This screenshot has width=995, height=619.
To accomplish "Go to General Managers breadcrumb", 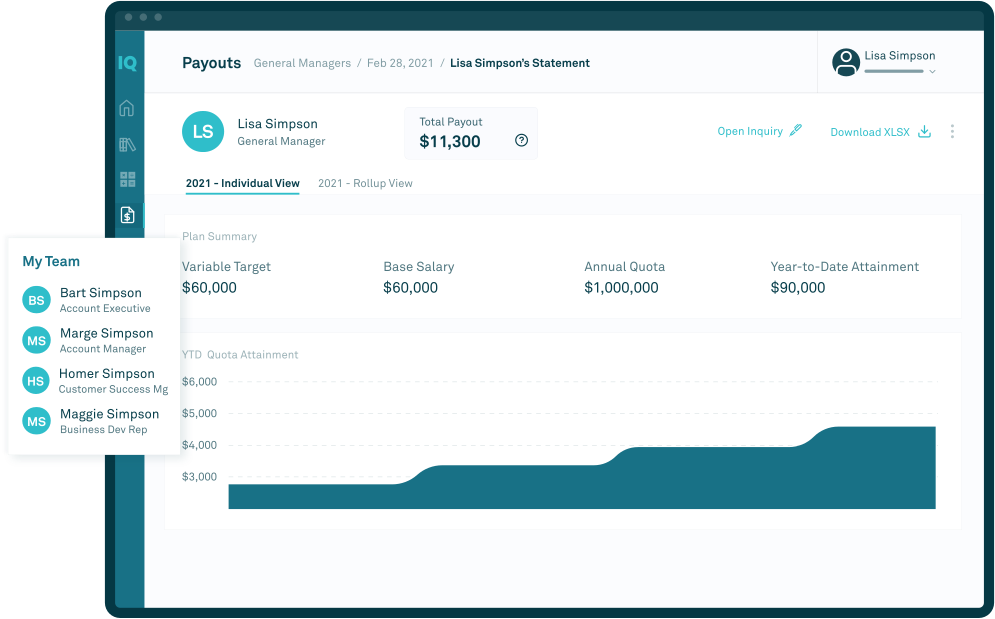I will 302,63.
